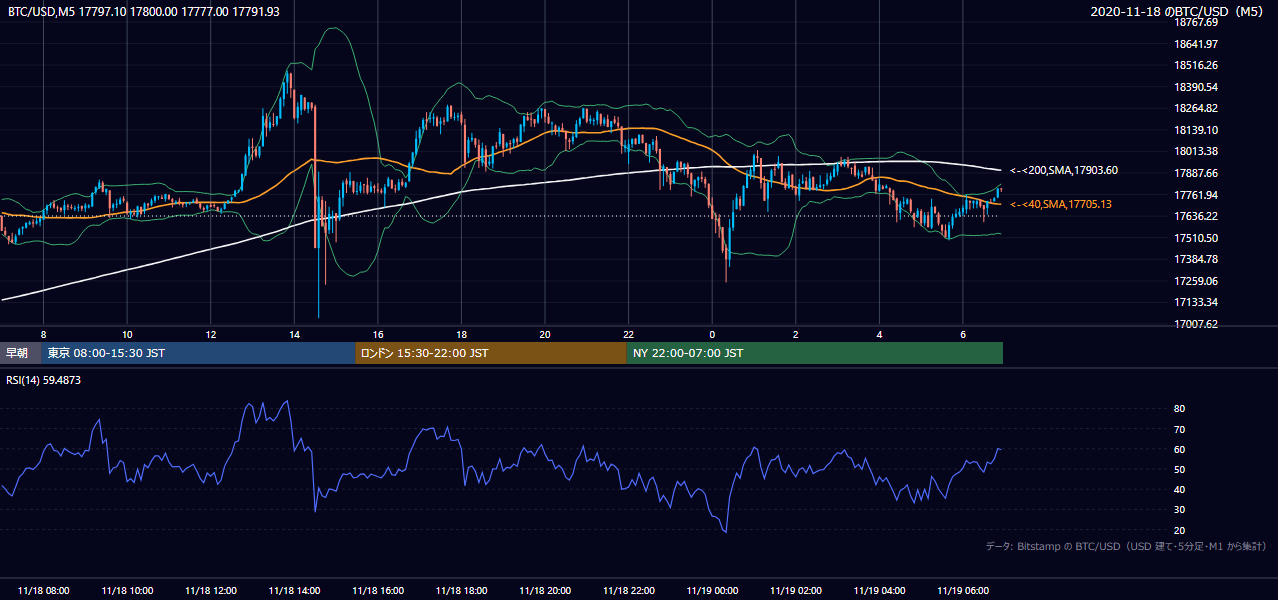This screenshot has height=600, width=1278.
Task: Click the bottom time label 11/18 16:00
Action: (378, 591)
